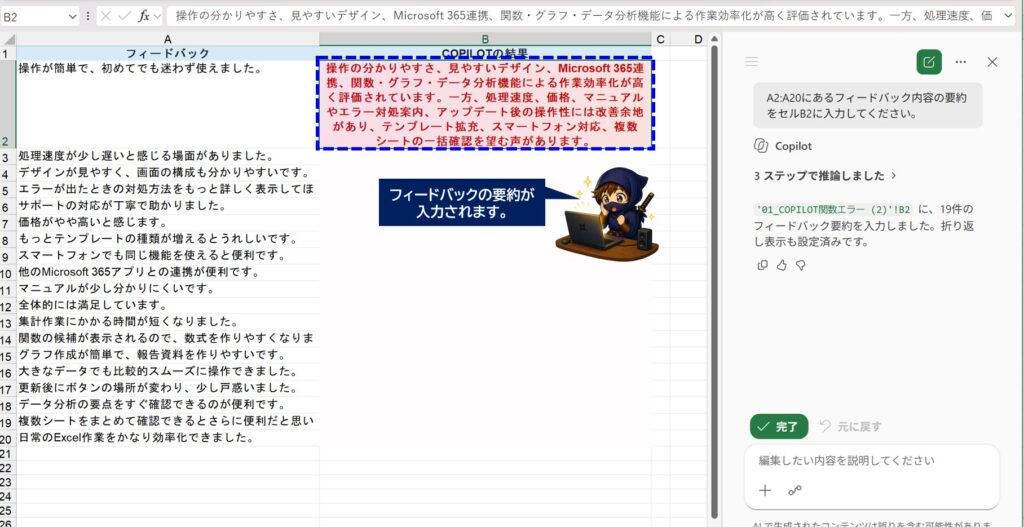Click the name box showing B2
The image size is (1024, 527).
click(34, 17)
